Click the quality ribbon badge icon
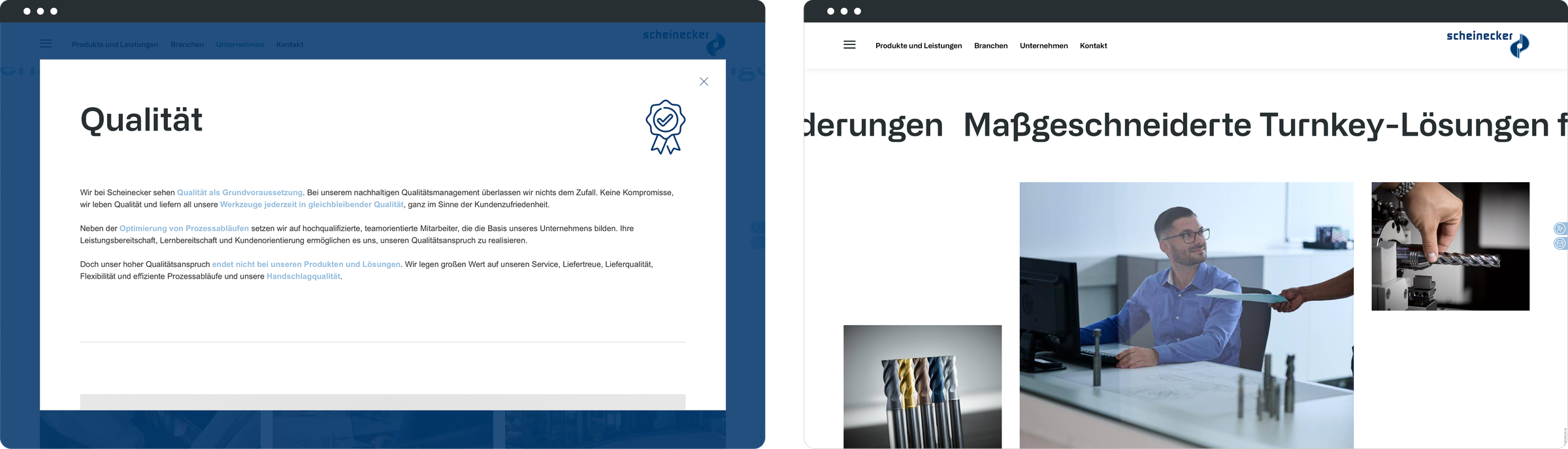Screen dimensions: 1568x449 tap(665, 127)
